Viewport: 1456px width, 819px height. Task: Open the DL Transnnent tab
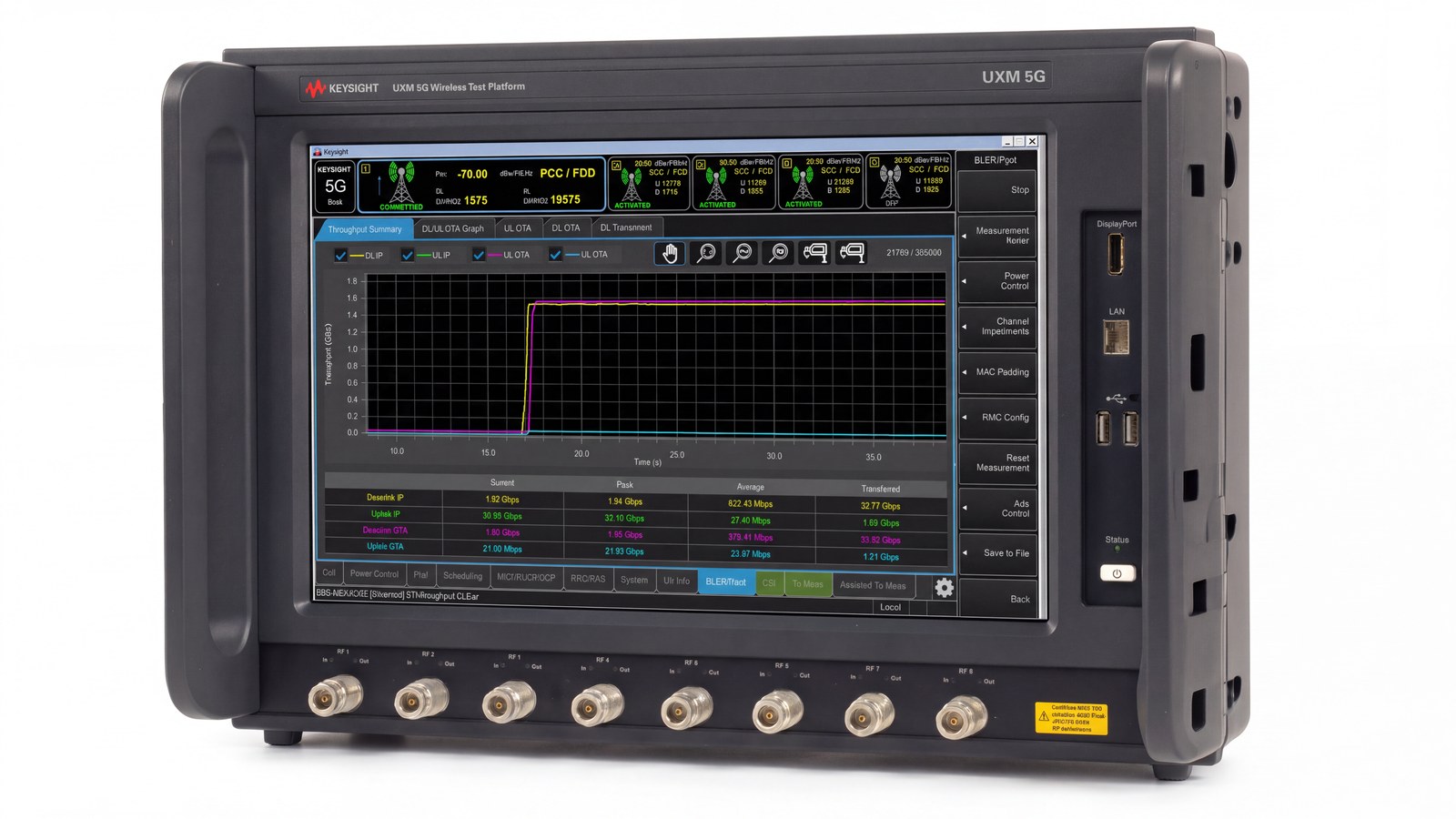[x=626, y=227]
